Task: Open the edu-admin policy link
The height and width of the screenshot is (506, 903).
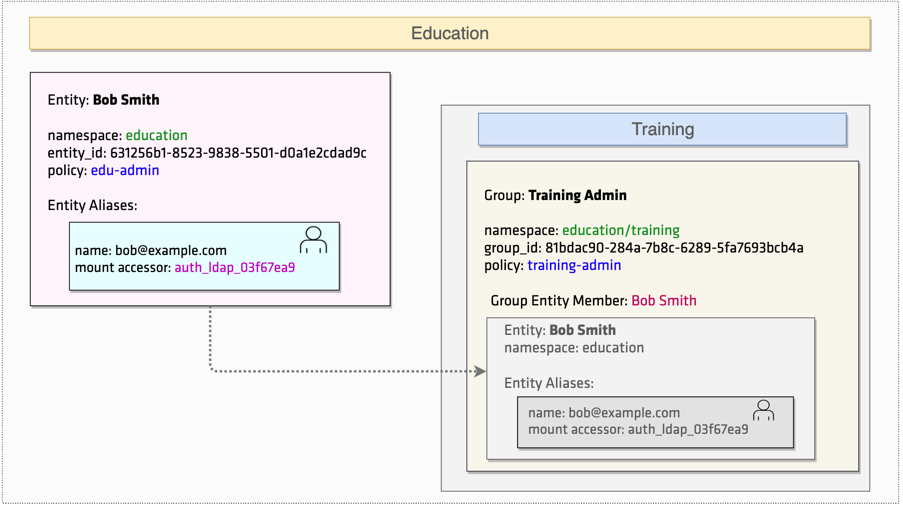Action: pos(125,170)
